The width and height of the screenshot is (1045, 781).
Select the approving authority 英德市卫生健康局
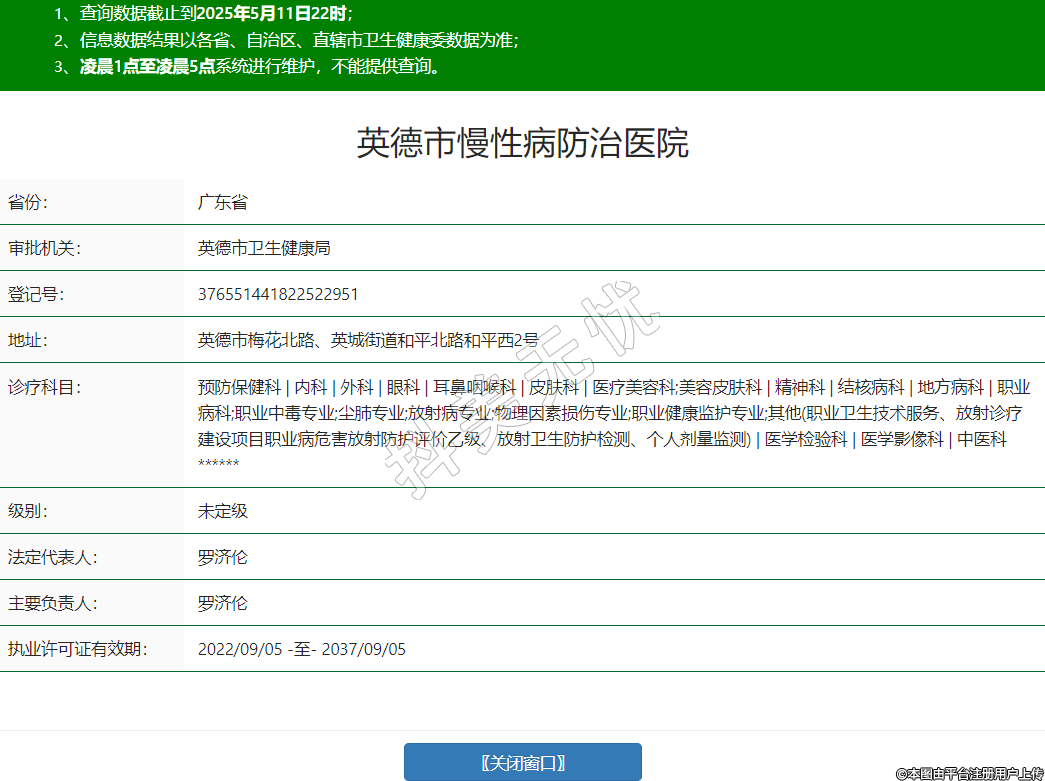[264, 248]
